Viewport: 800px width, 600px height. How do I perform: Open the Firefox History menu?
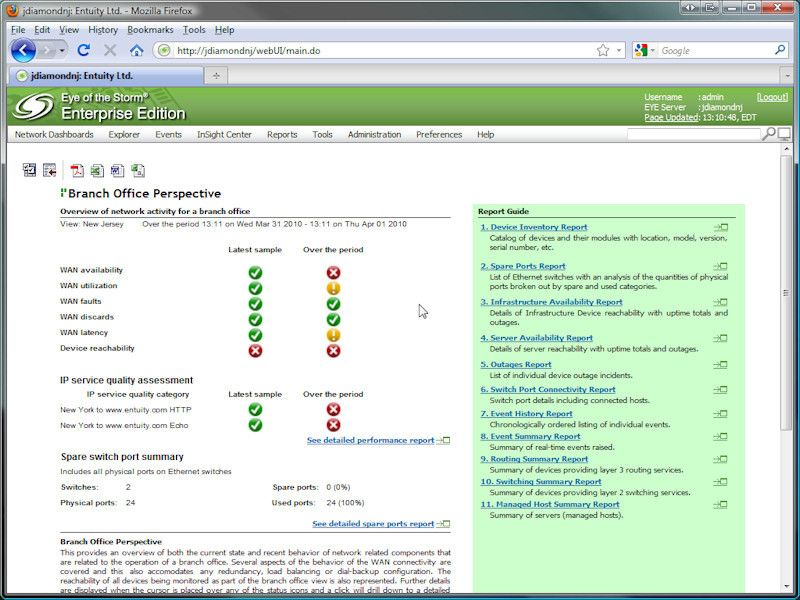[103, 30]
